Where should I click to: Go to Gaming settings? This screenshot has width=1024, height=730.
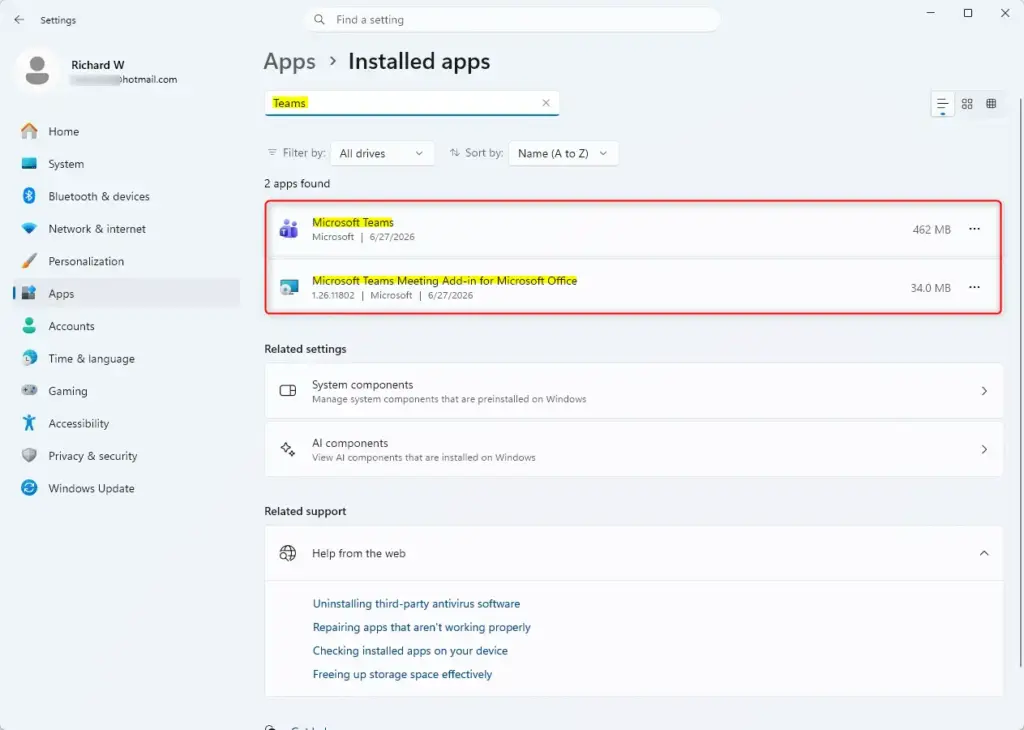pos(127,390)
